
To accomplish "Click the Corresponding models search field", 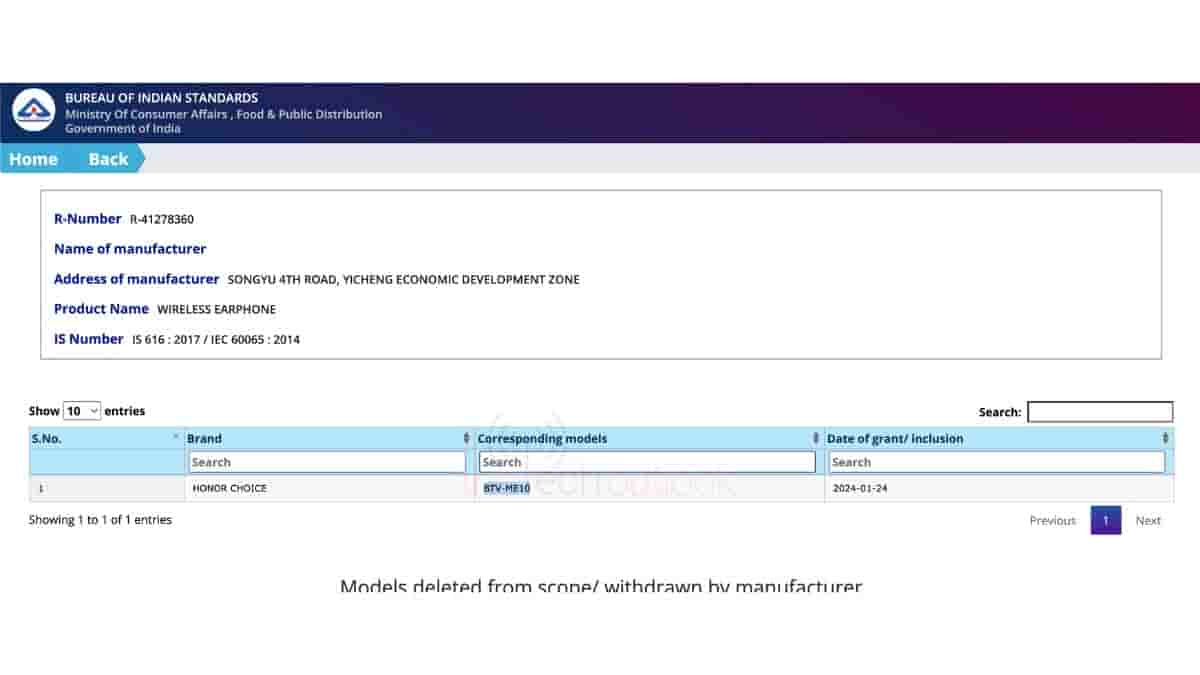I will tap(647, 462).
